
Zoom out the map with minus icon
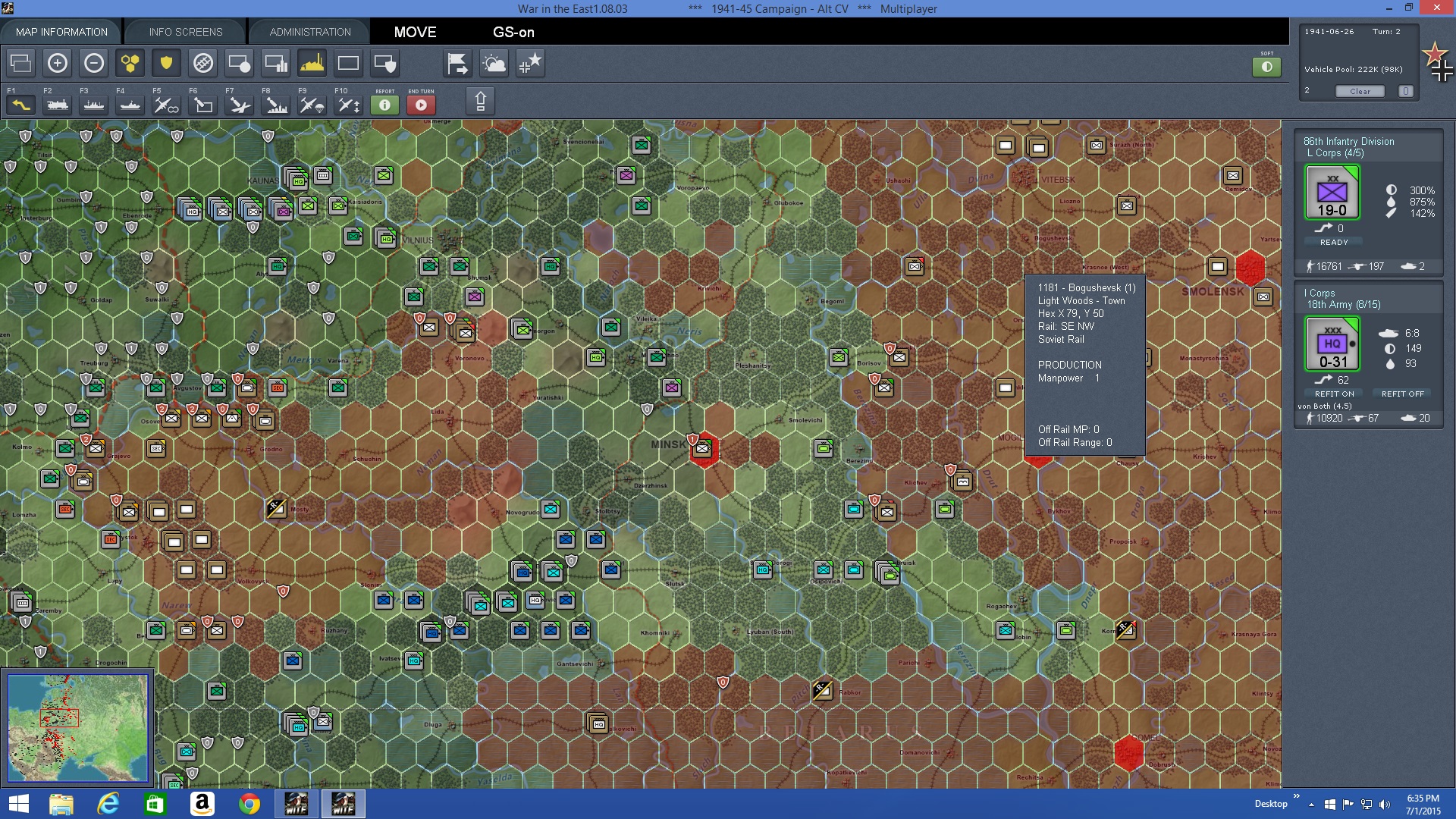click(x=94, y=63)
